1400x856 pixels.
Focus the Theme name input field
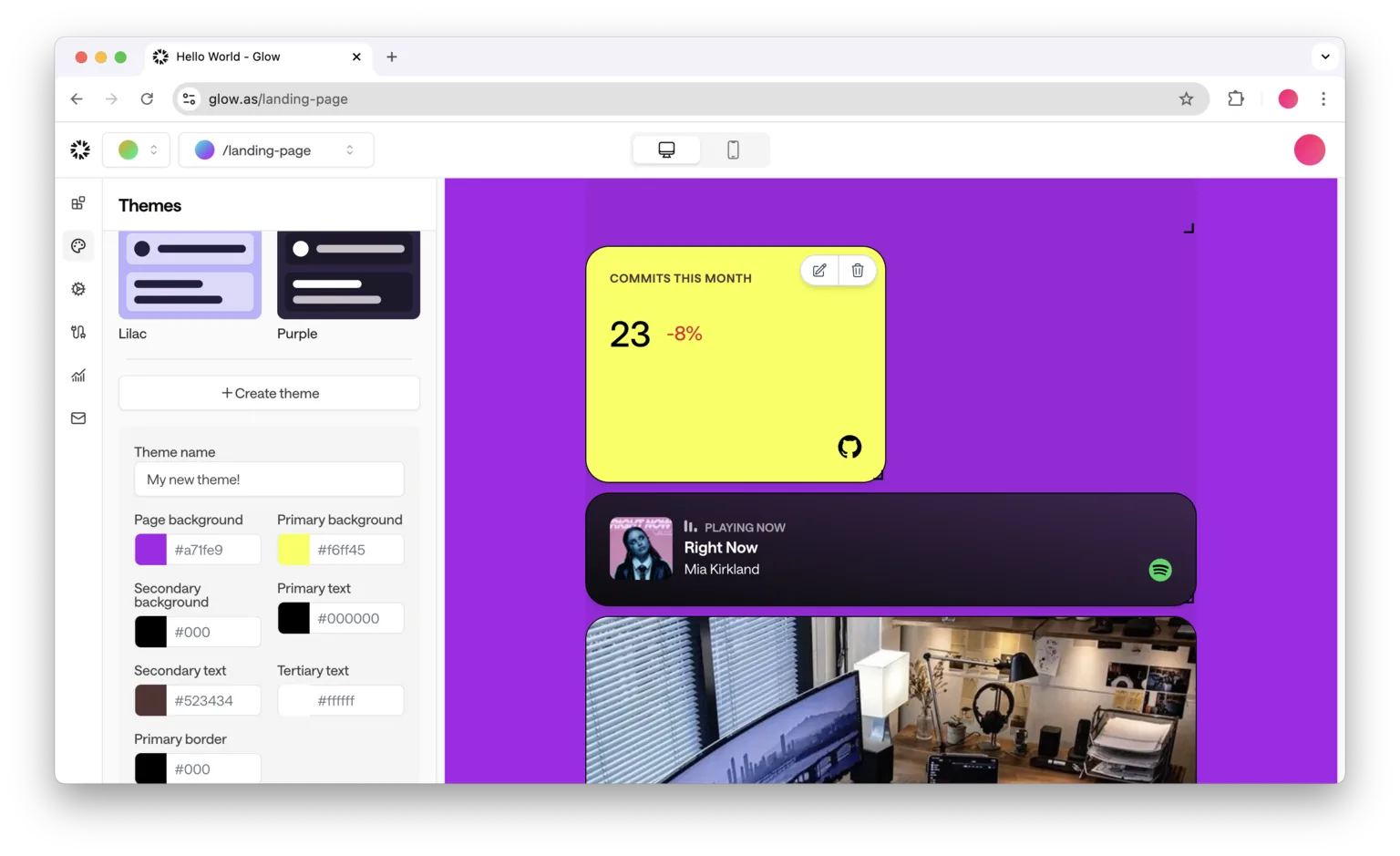pos(269,480)
